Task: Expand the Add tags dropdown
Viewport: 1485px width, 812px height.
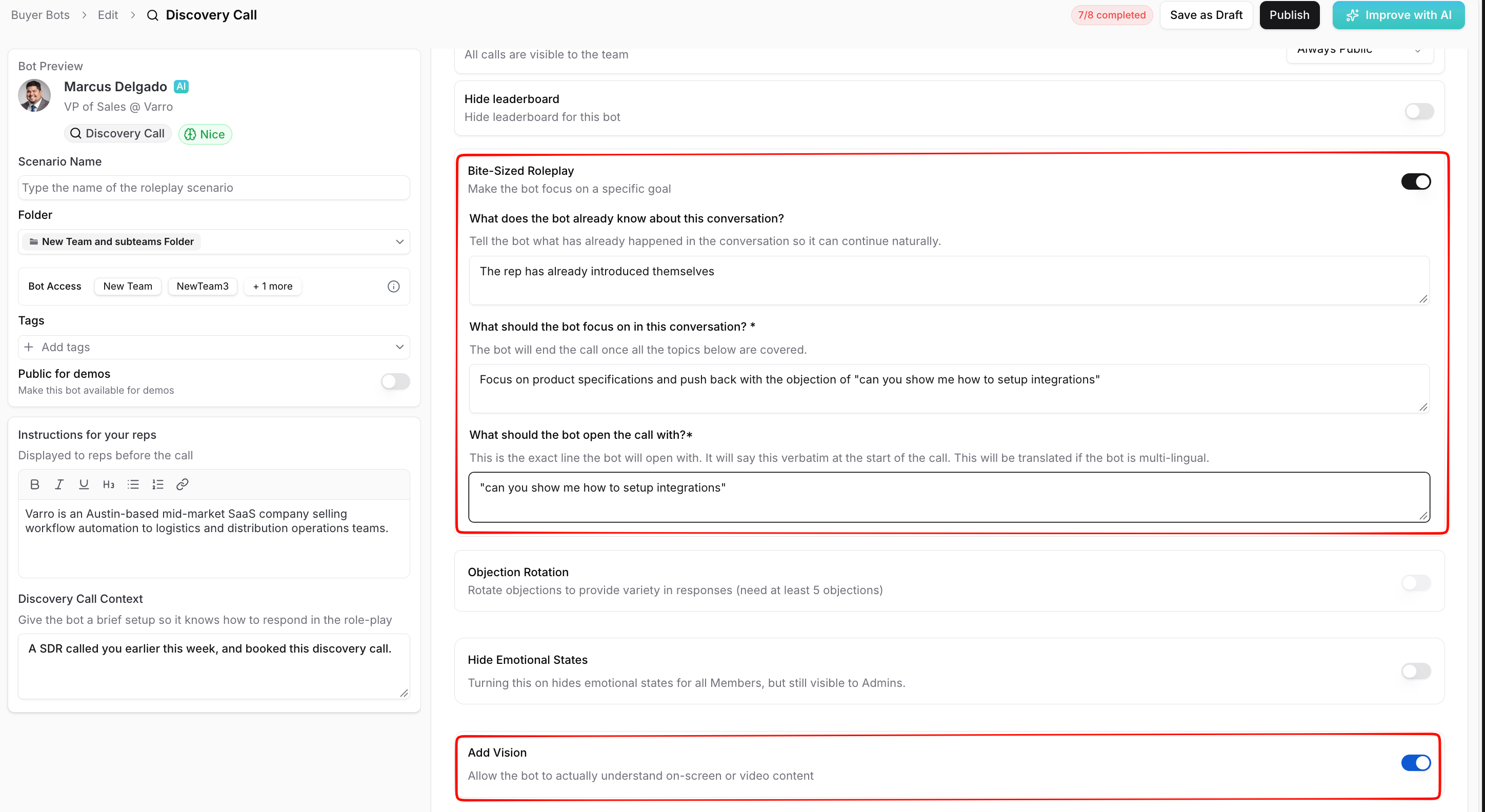Action: pyautogui.click(x=214, y=347)
